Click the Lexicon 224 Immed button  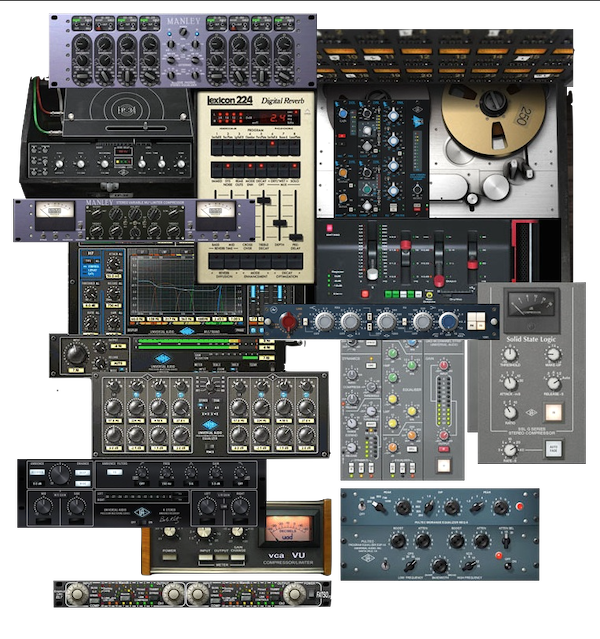point(216,170)
